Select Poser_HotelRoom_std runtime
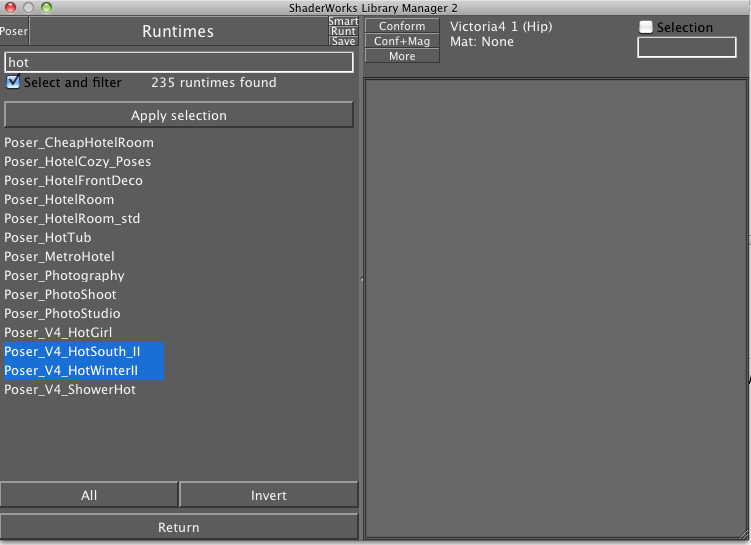The height and width of the screenshot is (545, 751). pos(72,218)
